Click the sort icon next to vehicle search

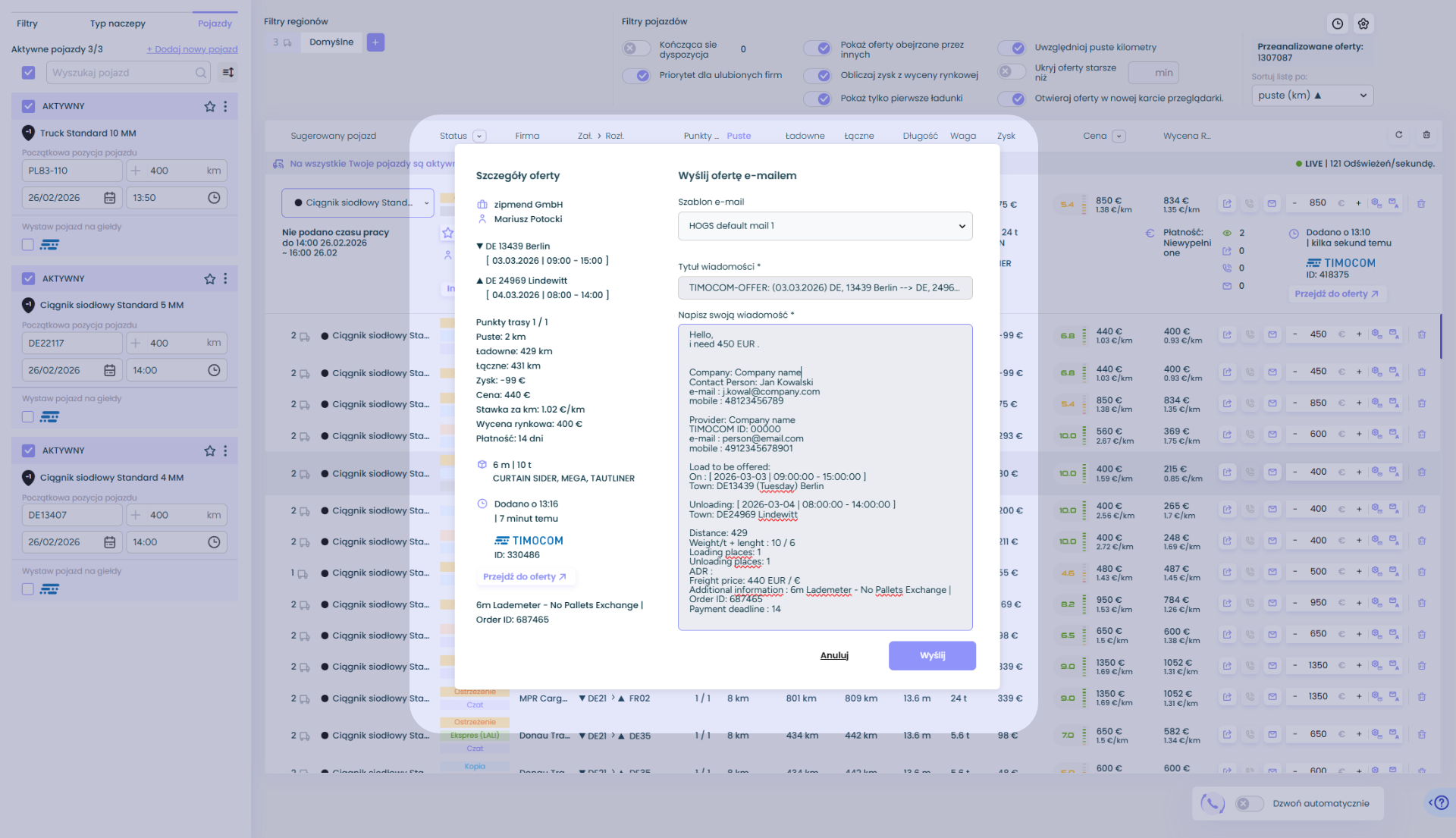[227, 73]
